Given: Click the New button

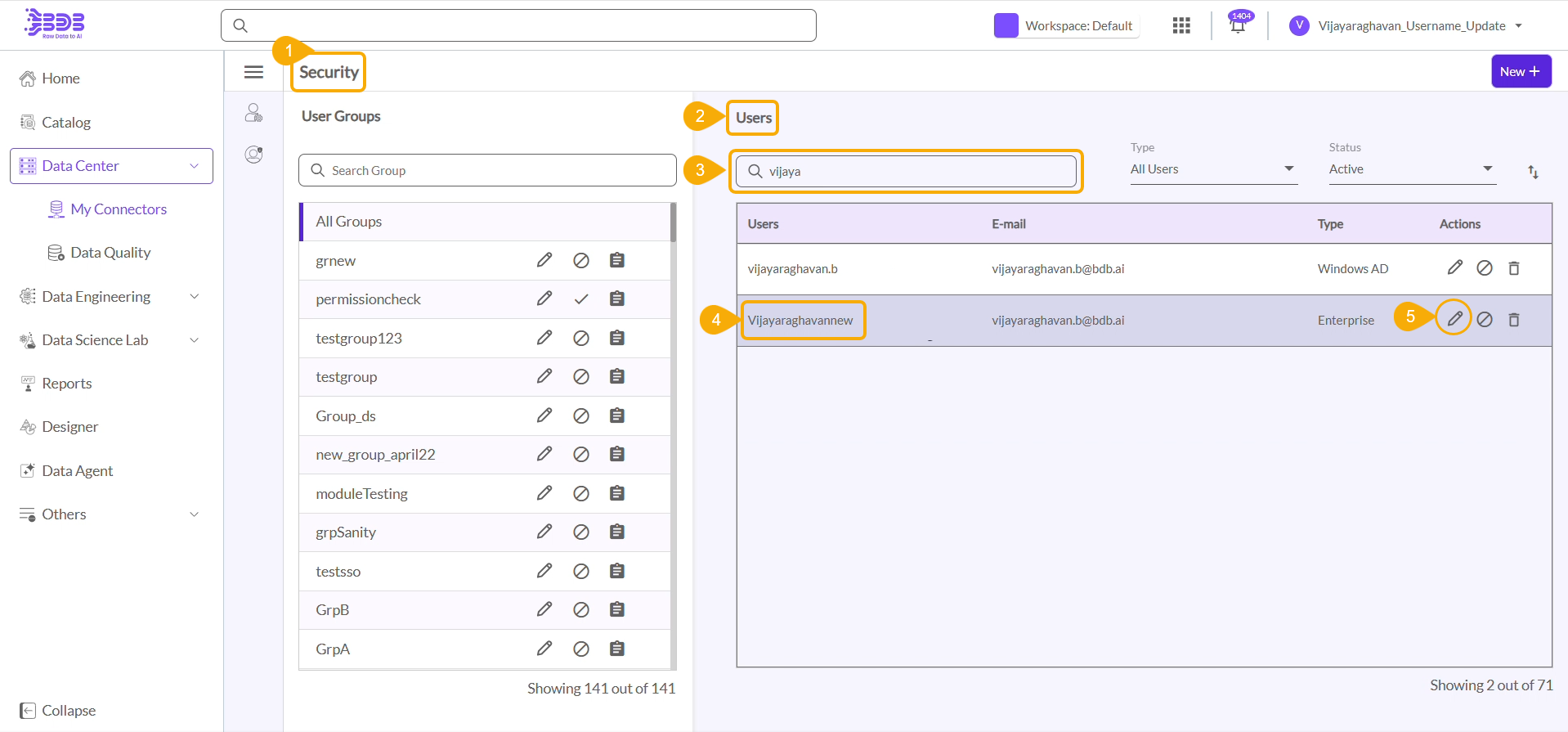Looking at the screenshot, I should click(x=1521, y=71).
